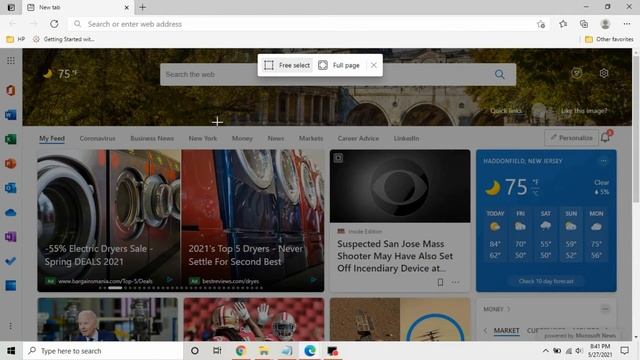
Task: Select the LinkedIn tab
Action: pos(406,138)
